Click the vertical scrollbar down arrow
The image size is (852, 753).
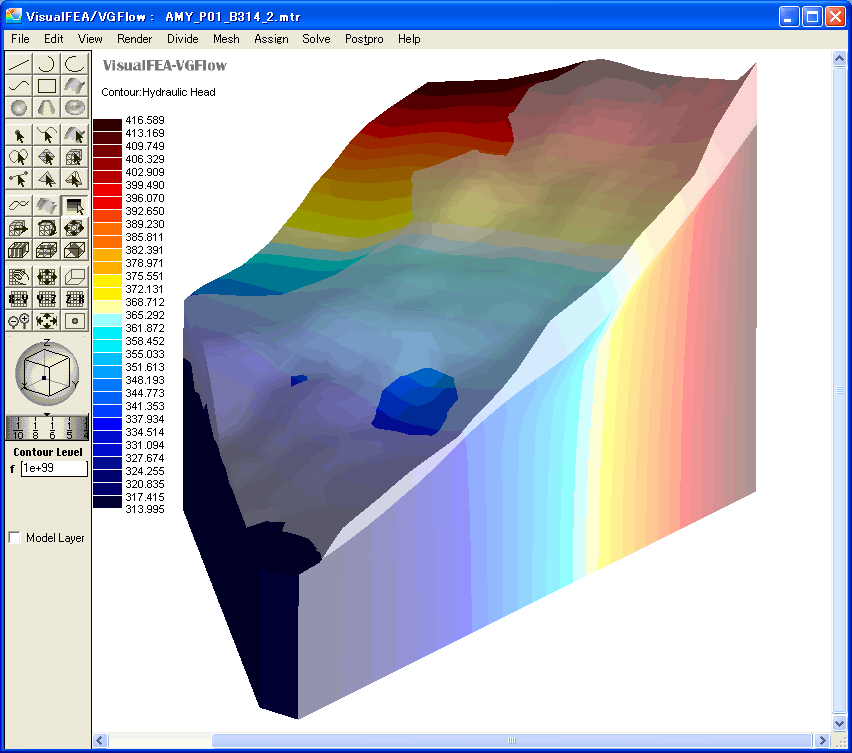tap(840, 722)
